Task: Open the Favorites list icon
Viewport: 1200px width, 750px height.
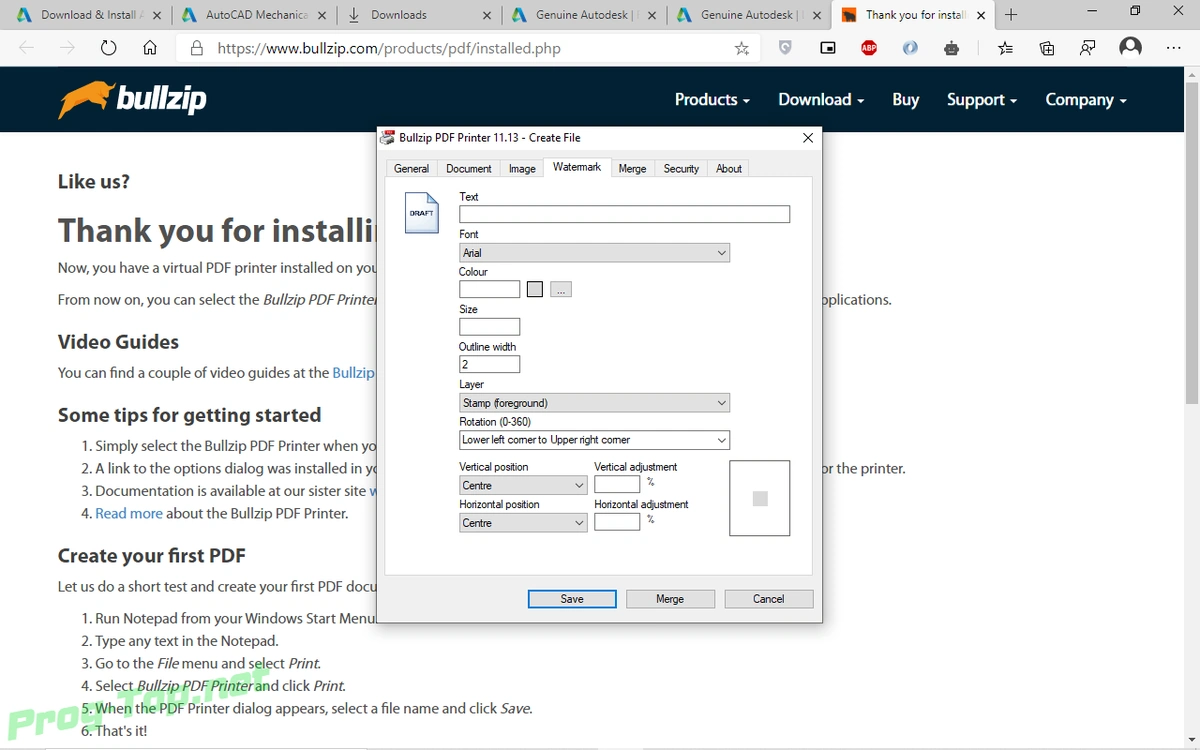Action: pos(1005,48)
